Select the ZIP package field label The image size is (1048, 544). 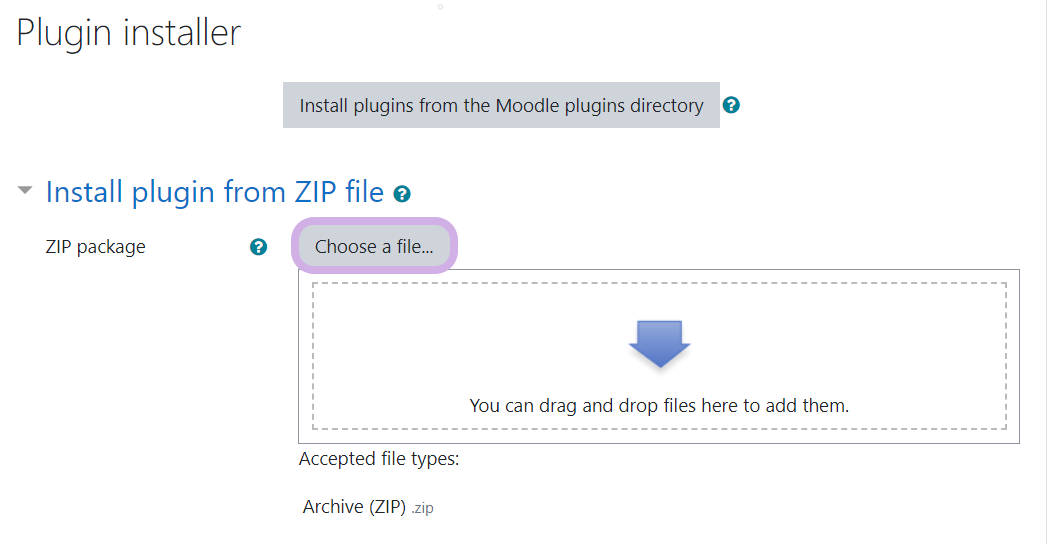[x=96, y=247]
